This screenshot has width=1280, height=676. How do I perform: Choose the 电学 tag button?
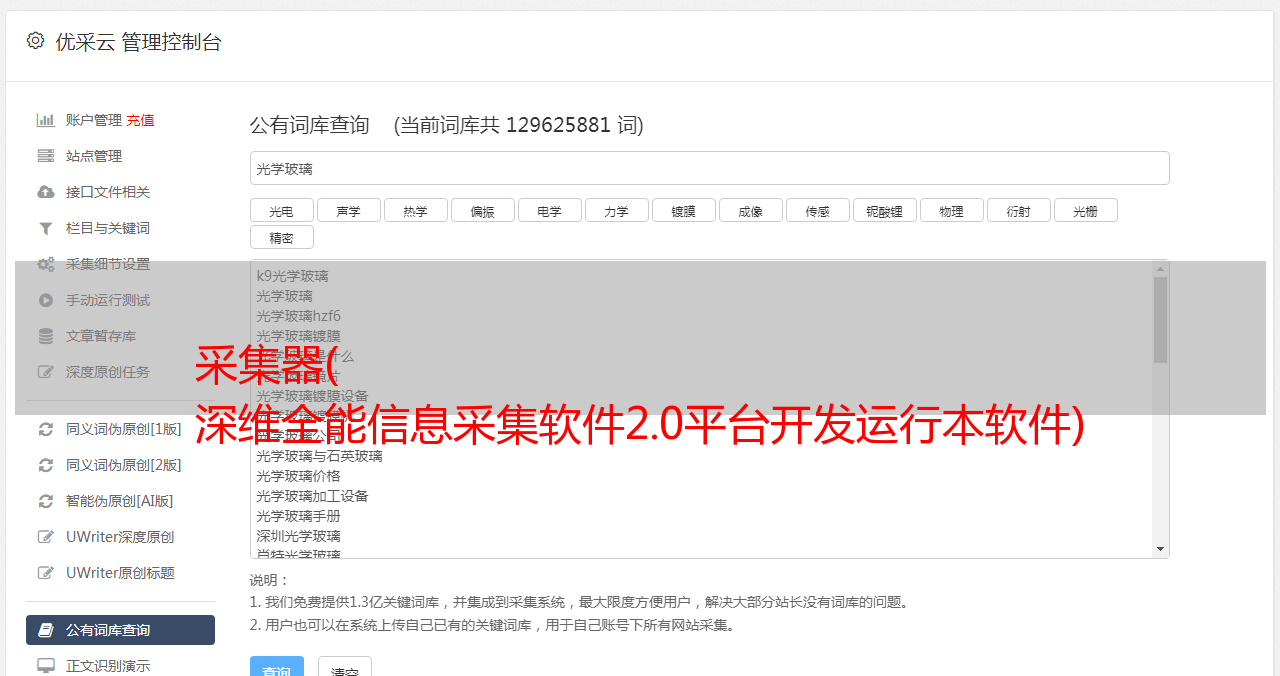point(549,210)
